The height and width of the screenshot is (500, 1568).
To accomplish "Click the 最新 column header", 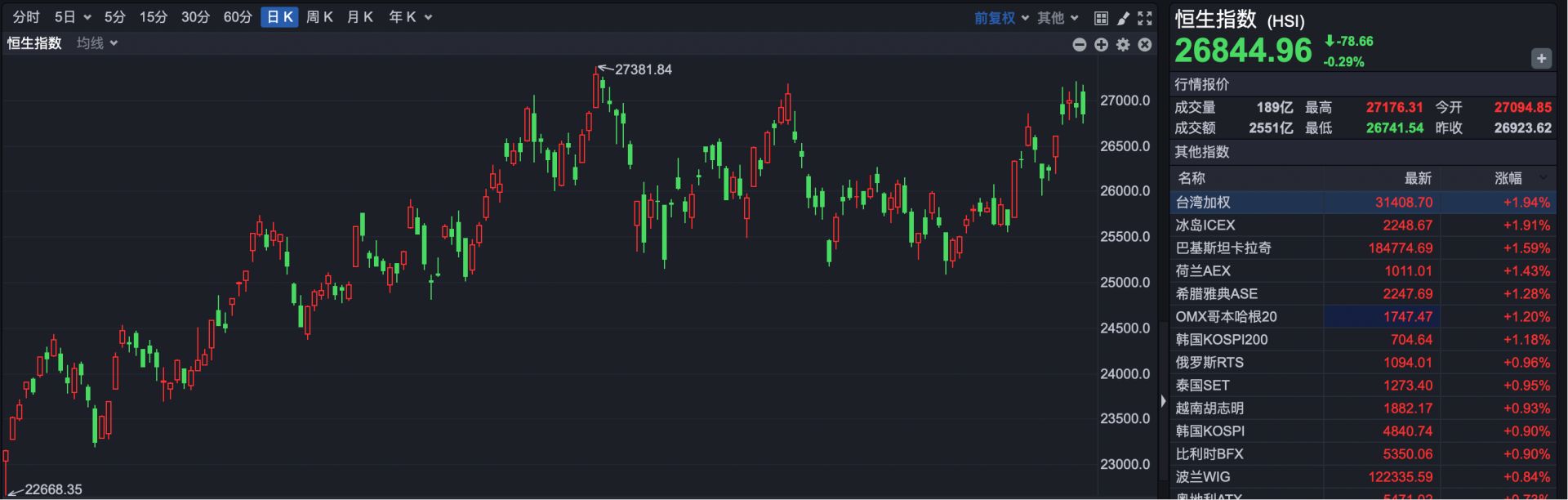I will coord(1418,178).
